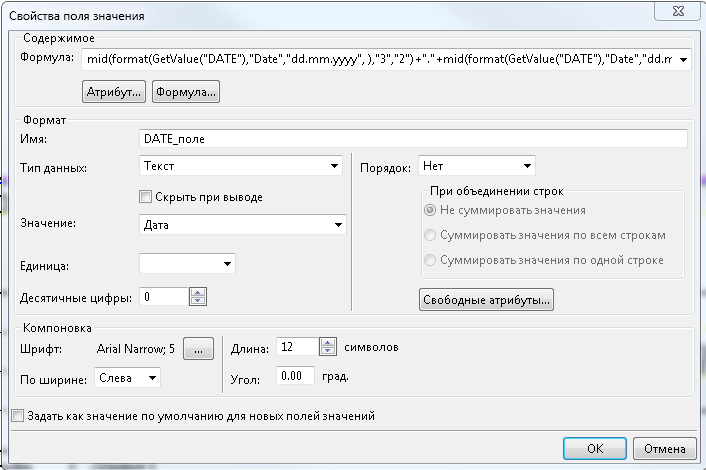706x470 pixels.
Task: Enable the Скрыть при выводе checkbox
Action: click(x=146, y=197)
